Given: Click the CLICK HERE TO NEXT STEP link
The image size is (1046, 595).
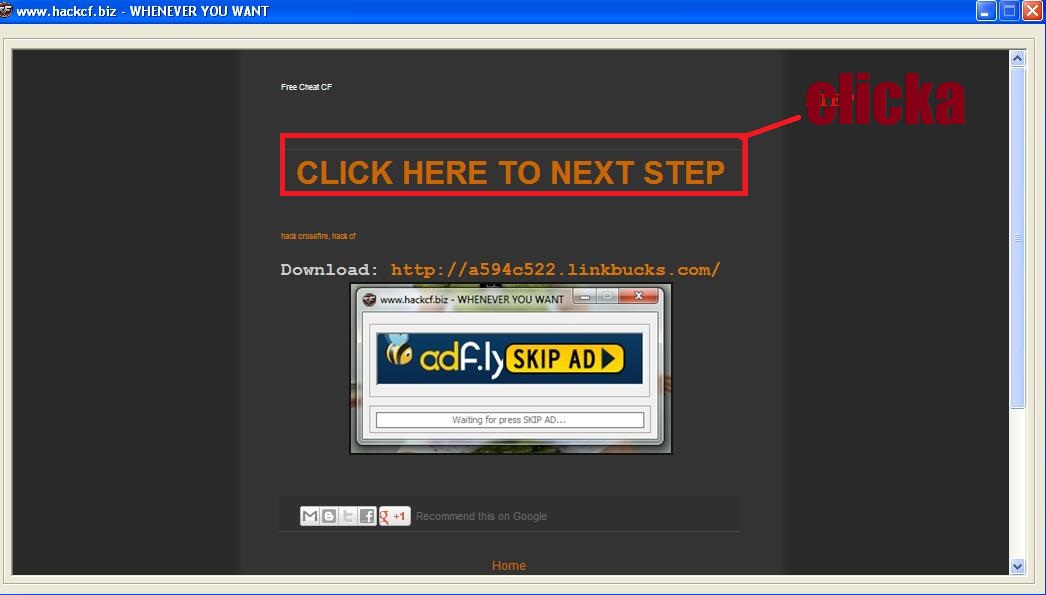Looking at the screenshot, I should [x=510, y=173].
